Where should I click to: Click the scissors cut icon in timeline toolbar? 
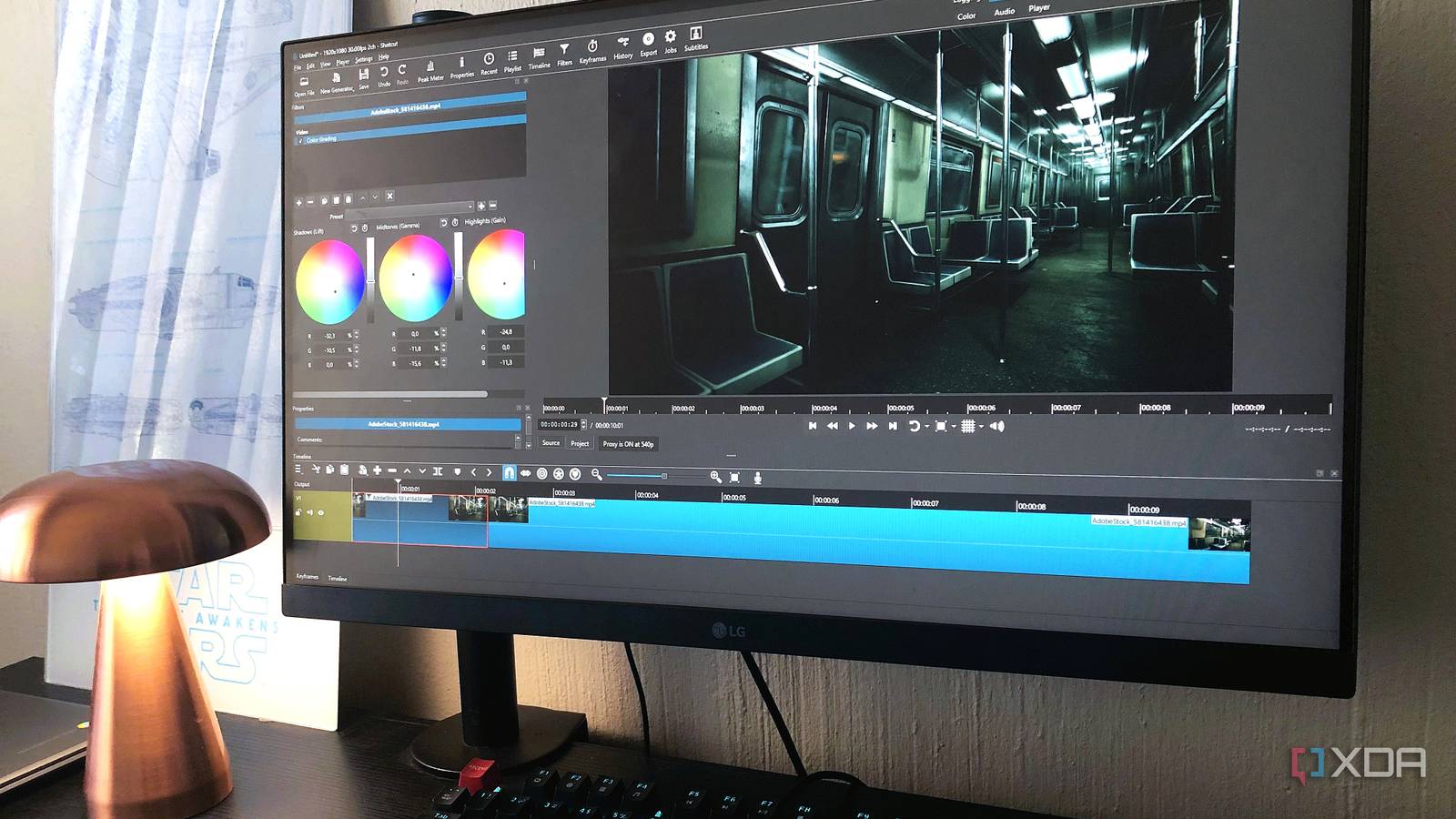point(316,469)
